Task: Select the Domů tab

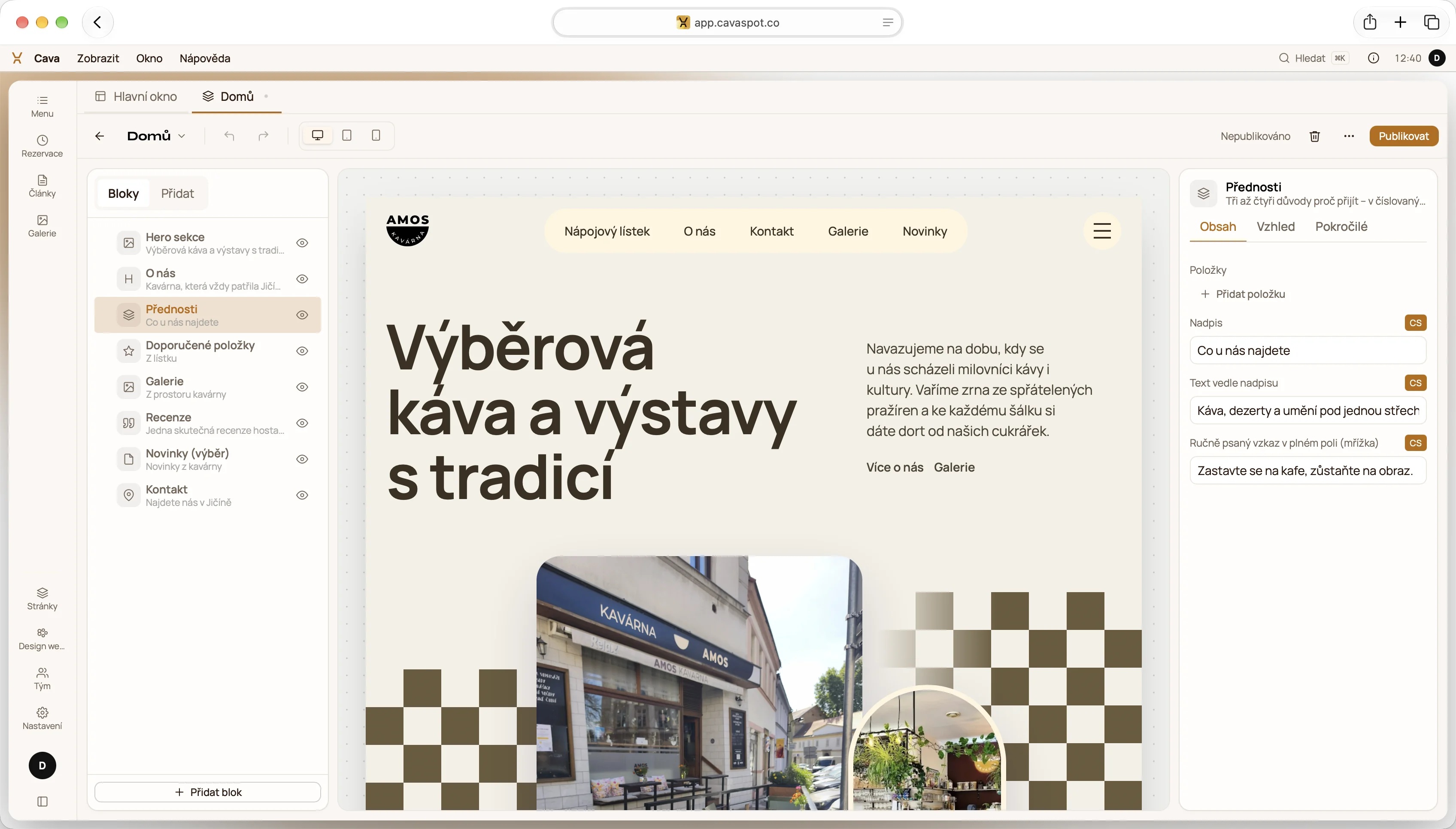Action: 237,96
